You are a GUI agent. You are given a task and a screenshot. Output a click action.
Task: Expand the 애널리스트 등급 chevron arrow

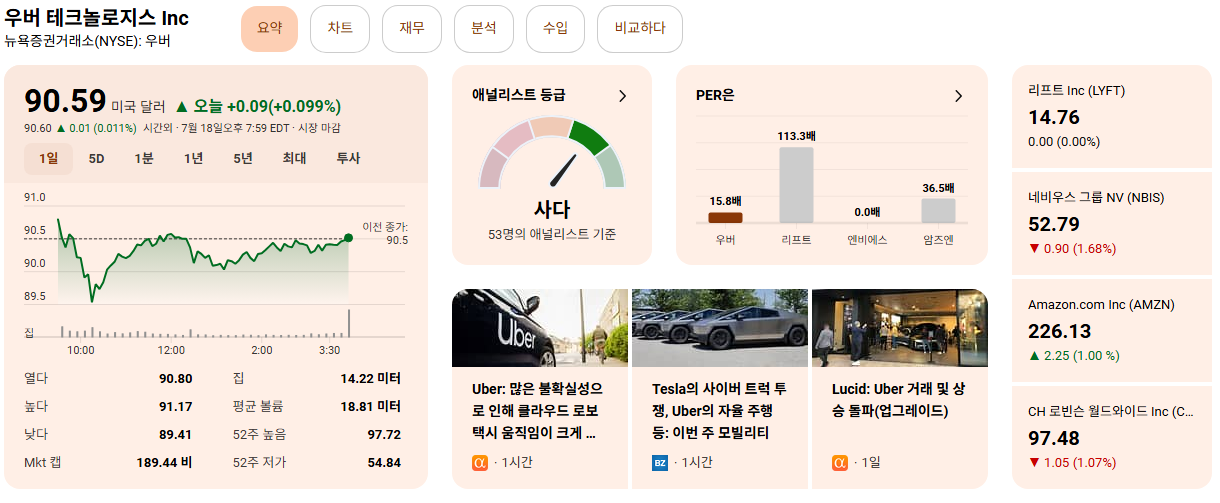pos(622,96)
